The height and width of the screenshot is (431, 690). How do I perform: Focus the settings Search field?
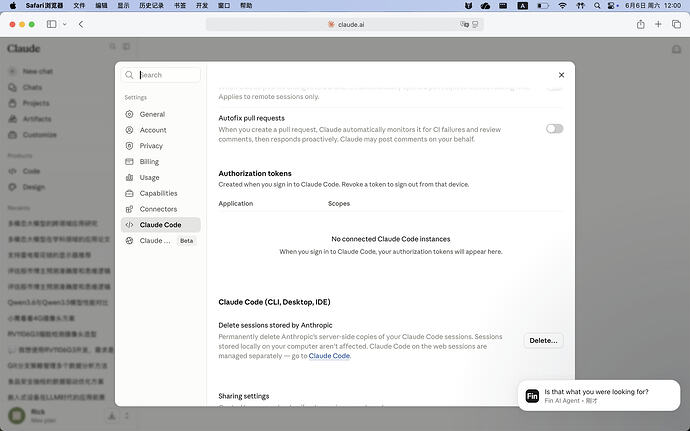(x=161, y=75)
